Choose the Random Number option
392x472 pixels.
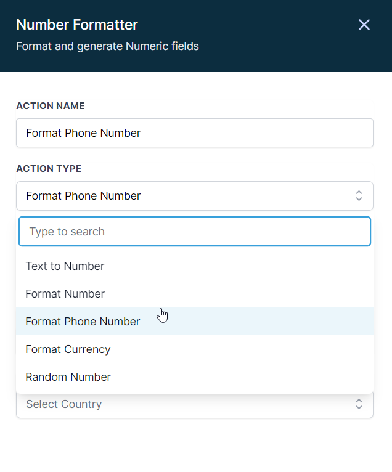tap(195, 377)
